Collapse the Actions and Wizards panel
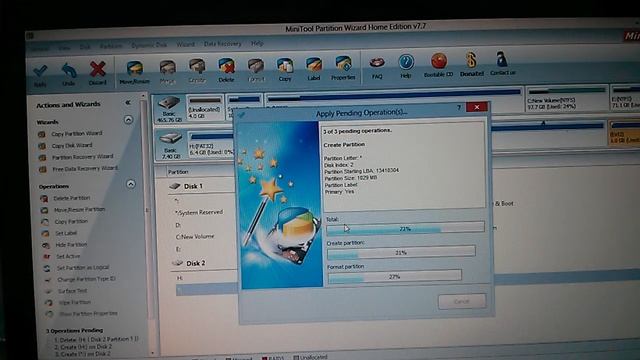 pyautogui.click(x=128, y=102)
